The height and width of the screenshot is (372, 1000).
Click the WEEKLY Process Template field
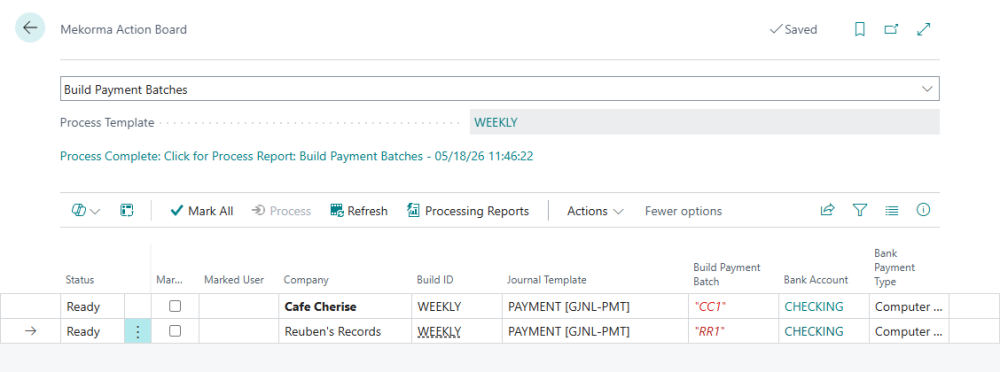pyautogui.click(x=704, y=123)
